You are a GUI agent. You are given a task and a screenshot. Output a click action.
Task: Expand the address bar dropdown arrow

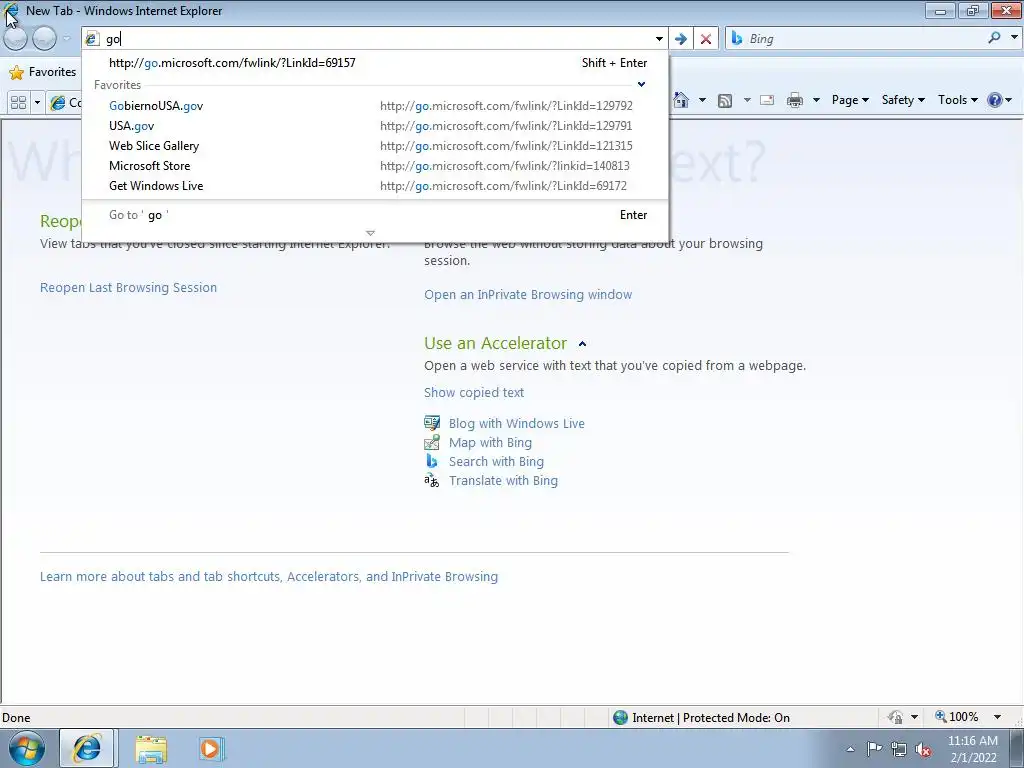click(659, 39)
